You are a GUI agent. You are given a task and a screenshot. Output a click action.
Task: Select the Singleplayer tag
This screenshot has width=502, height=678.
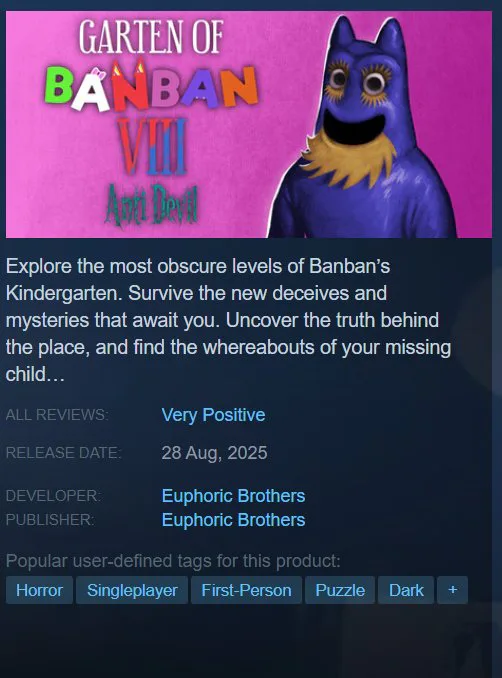tap(132, 590)
